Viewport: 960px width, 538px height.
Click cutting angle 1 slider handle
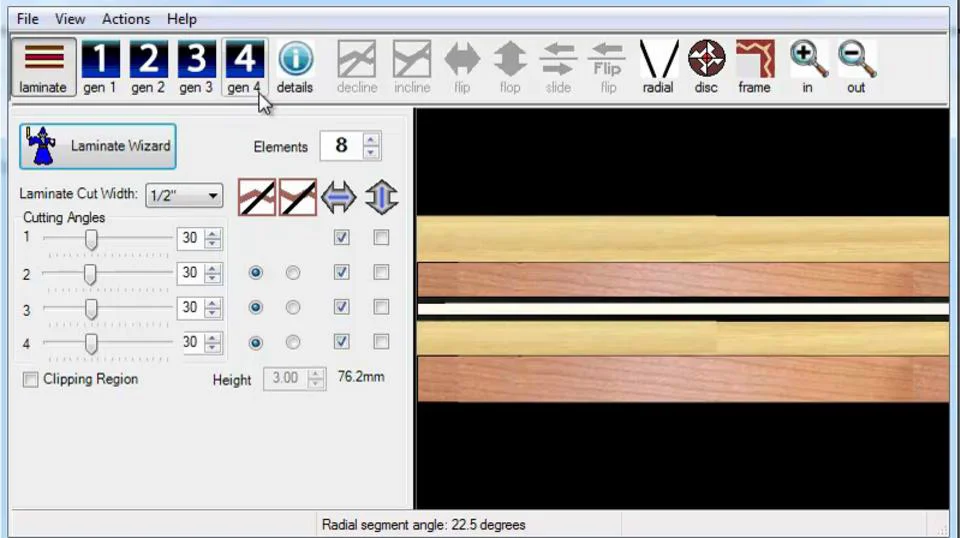(x=91, y=239)
